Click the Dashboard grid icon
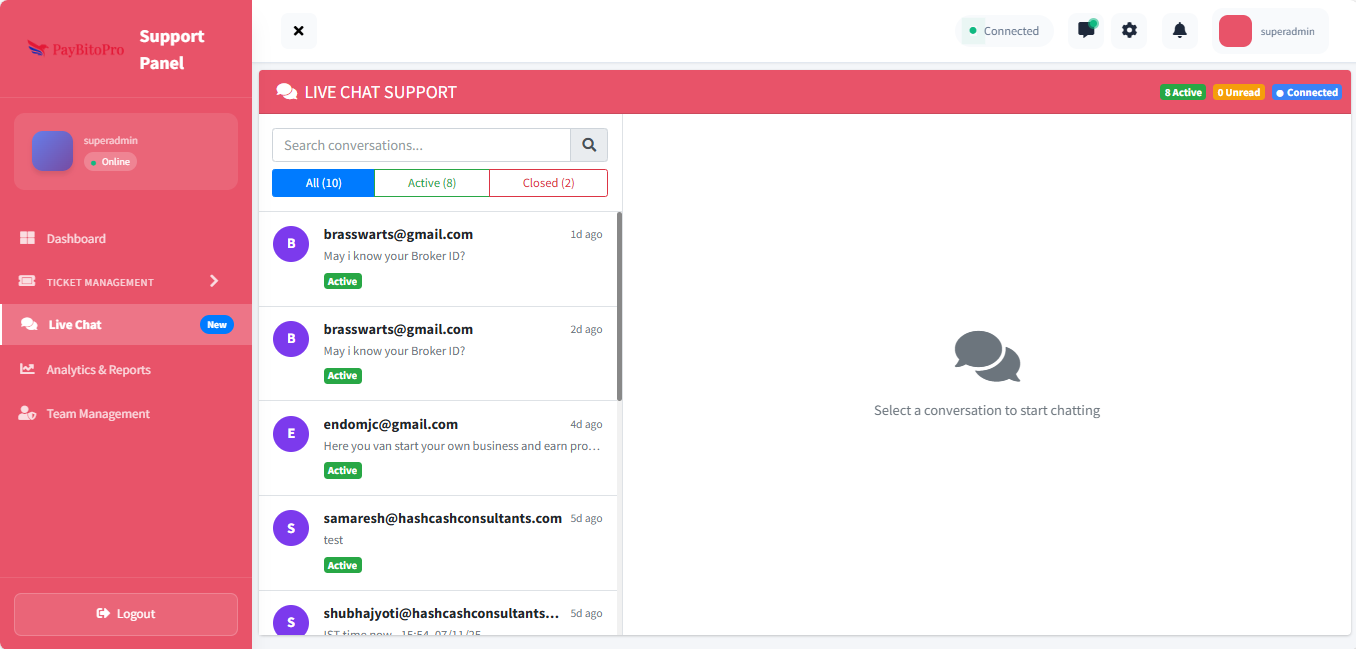The image size is (1356, 649). pyautogui.click(x=28, y=238)
